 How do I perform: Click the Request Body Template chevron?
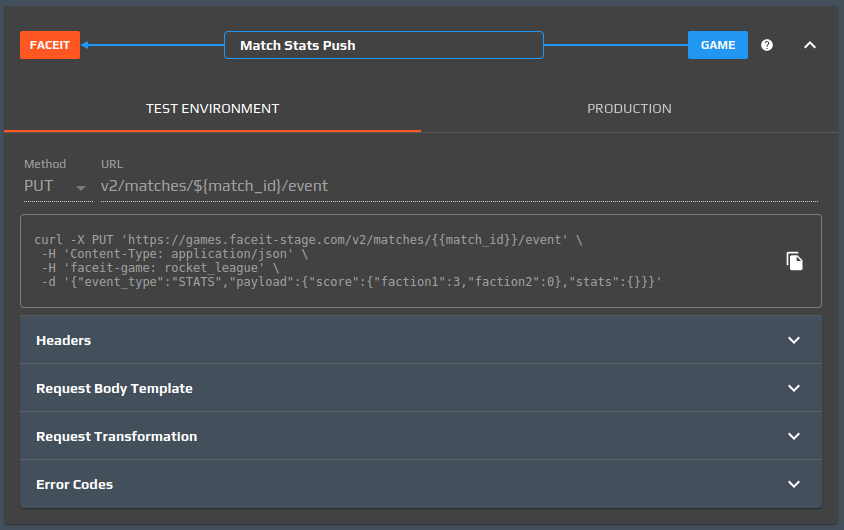[x=794, y=388]
